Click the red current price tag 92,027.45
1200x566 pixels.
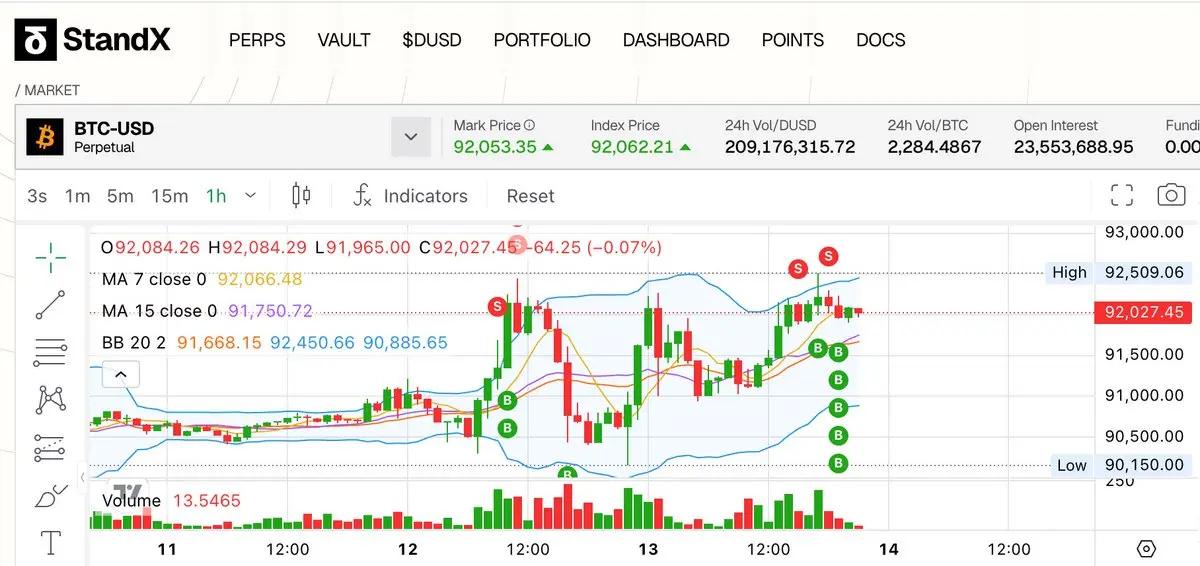pos(1141,312)
